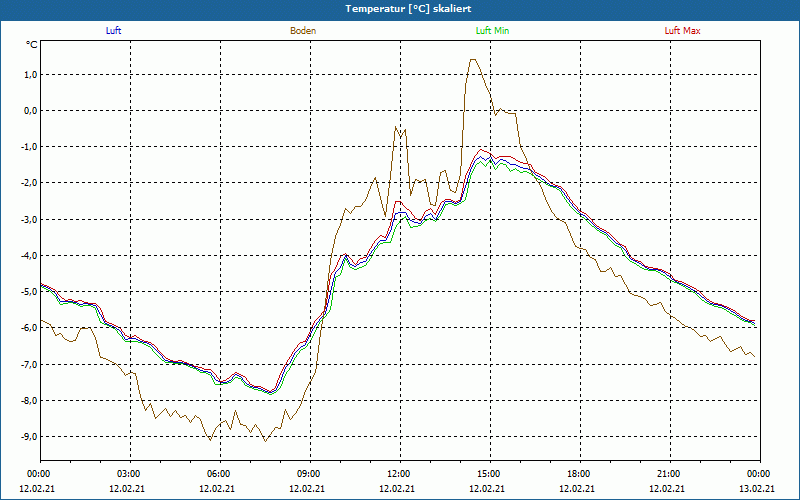The height and width of the screenshot is (500, 800).
Task: Select the -5.0 y-axis tick label
Action: coord(27,292)
